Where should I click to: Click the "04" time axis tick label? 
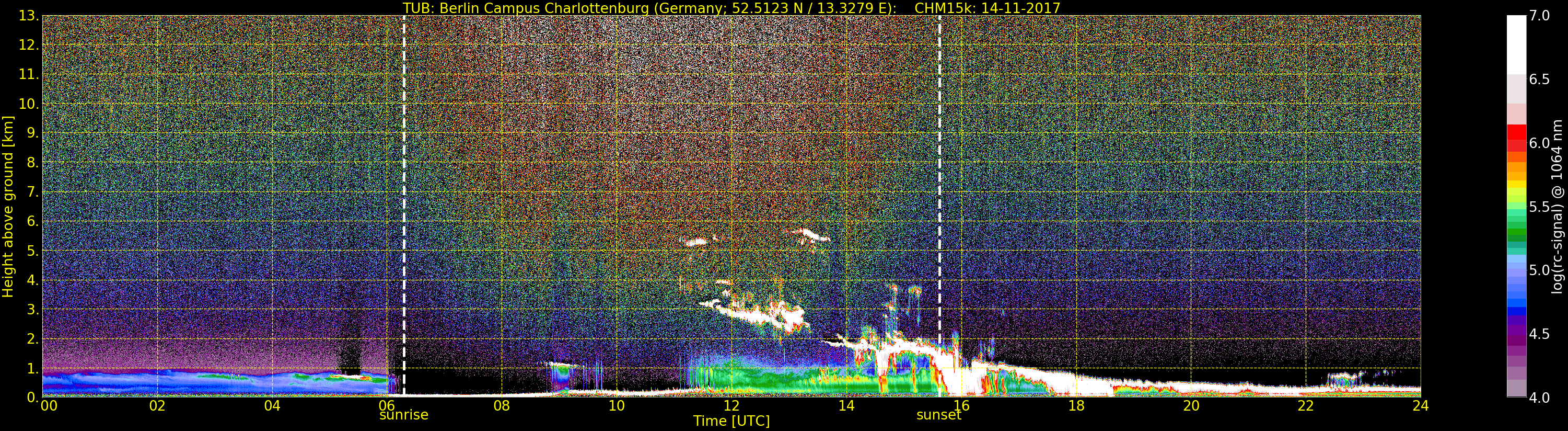tap(272, 406)
